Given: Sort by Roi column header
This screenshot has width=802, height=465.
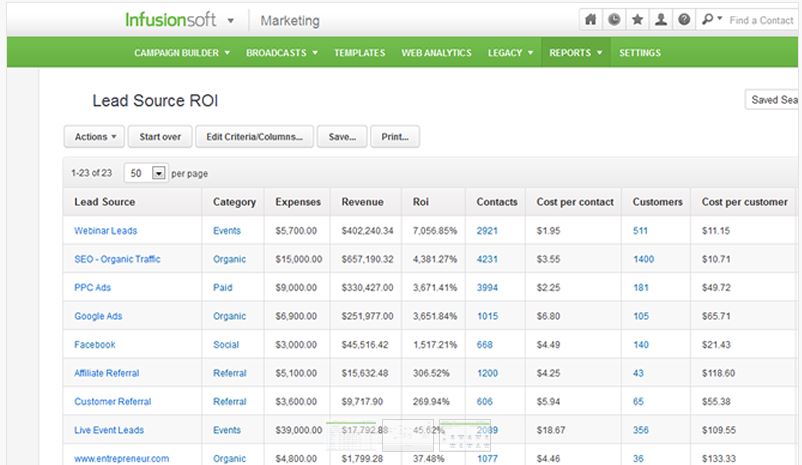Looking at the screenshot, I should pos(420,202).
